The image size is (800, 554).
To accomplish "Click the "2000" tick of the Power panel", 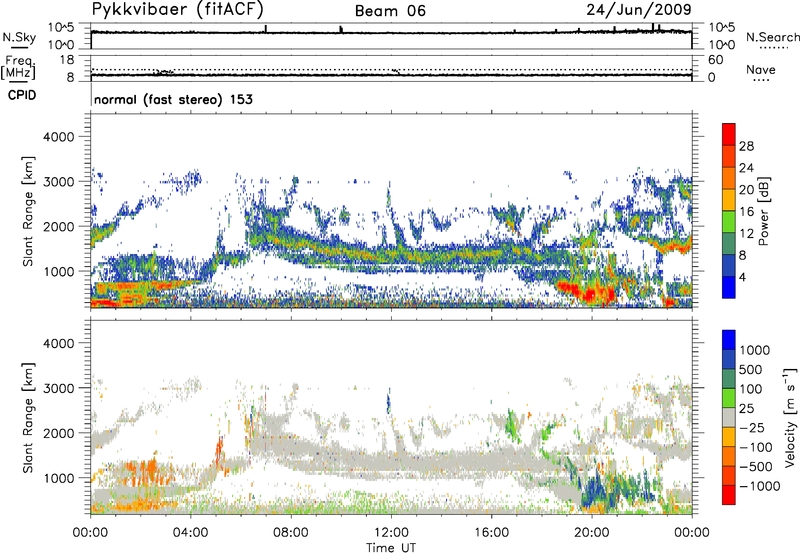I will tap(58, 226).
